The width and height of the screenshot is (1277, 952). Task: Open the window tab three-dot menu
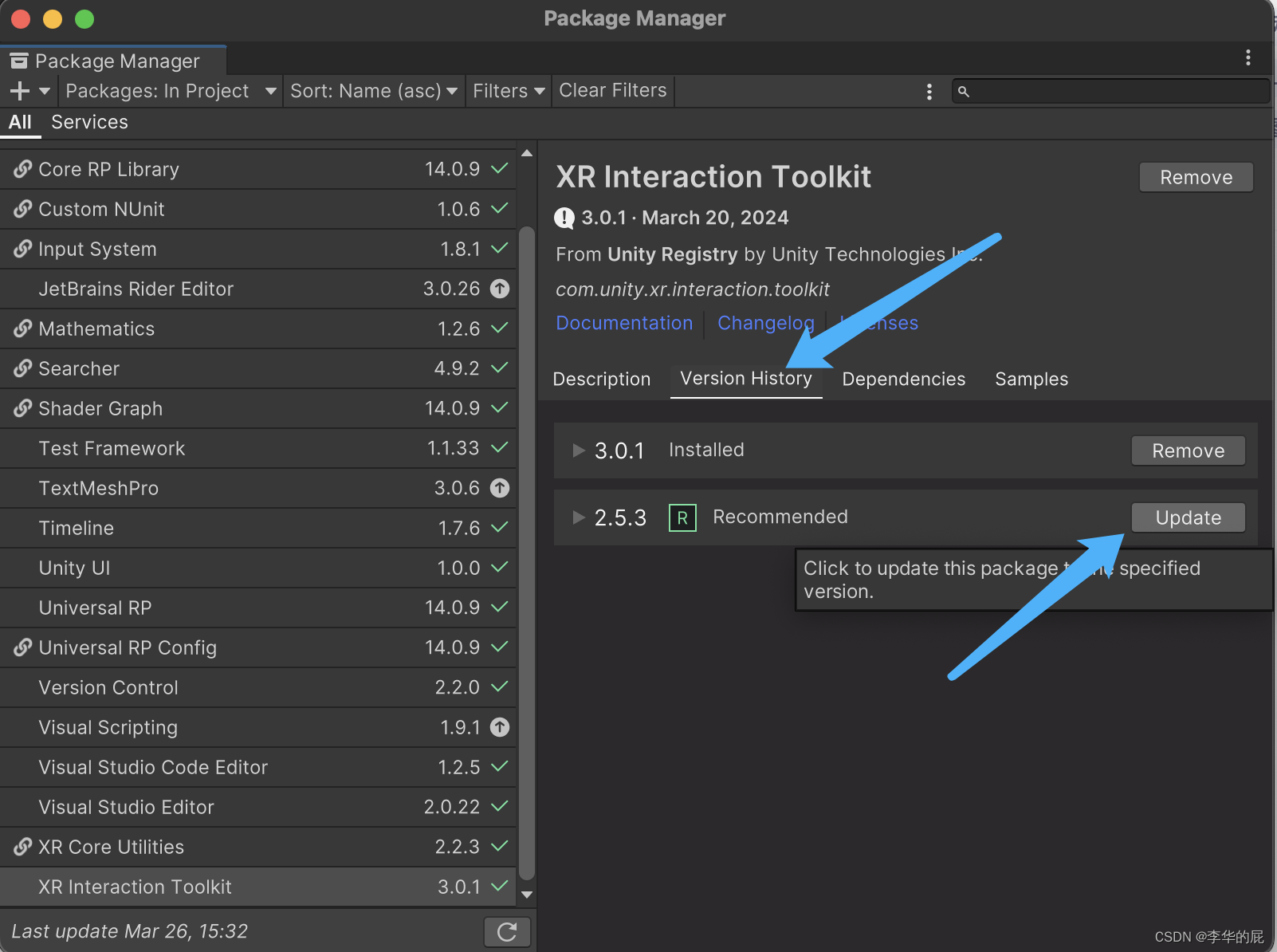[x=1248, y=57]
